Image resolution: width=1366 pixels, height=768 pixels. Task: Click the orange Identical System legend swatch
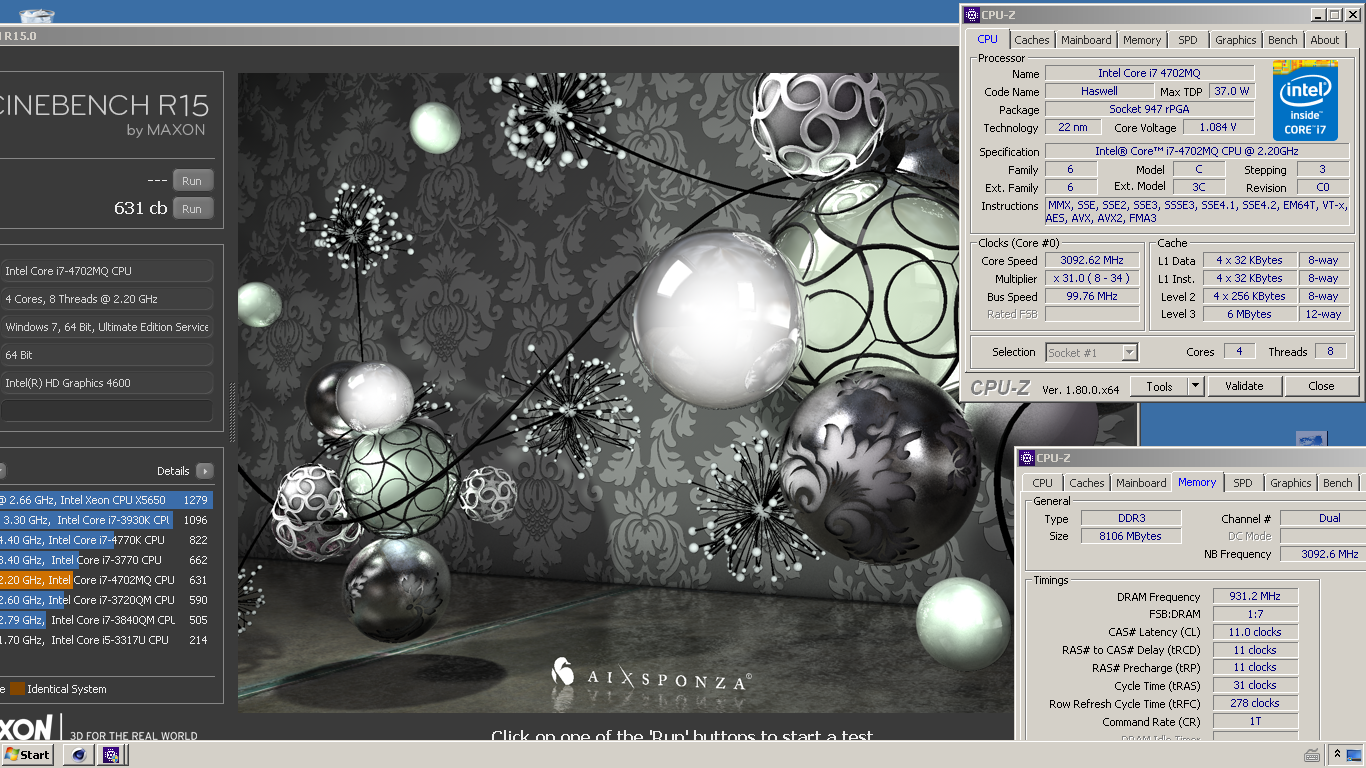click(x=17, y=689)
